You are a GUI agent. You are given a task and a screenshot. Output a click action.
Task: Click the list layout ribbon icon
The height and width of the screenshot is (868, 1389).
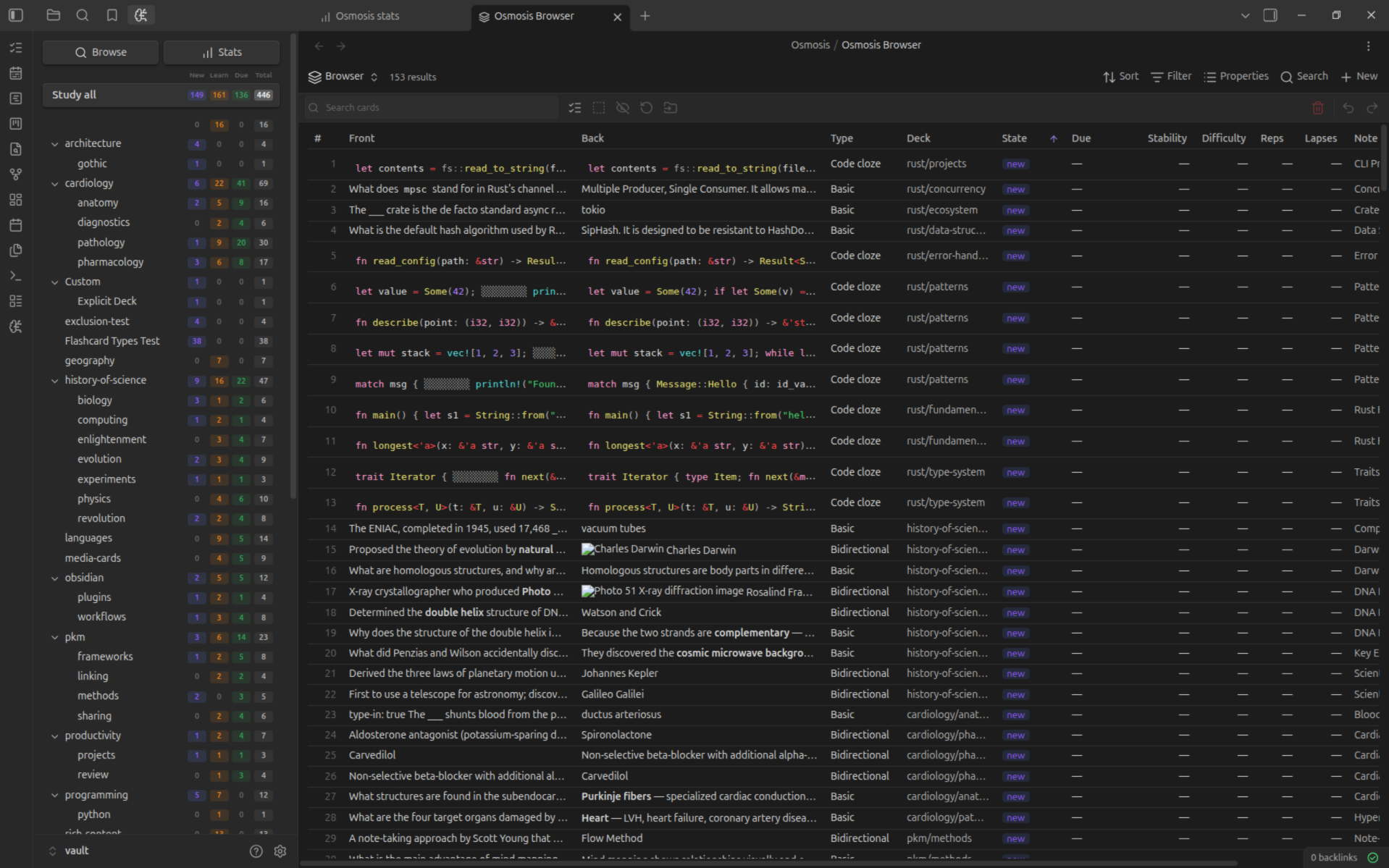pyautogui.click(x=16, y=301)
